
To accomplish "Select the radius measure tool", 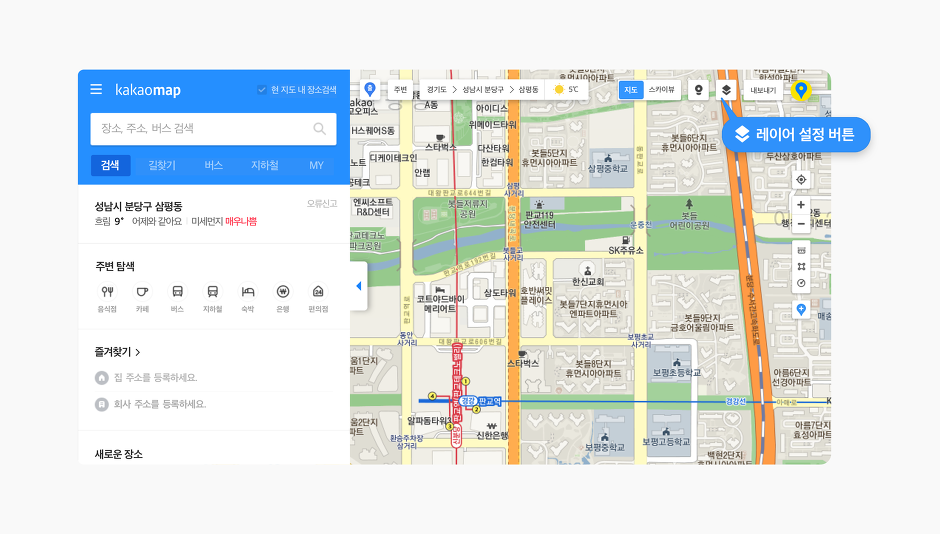I will (x=801, y=283).
